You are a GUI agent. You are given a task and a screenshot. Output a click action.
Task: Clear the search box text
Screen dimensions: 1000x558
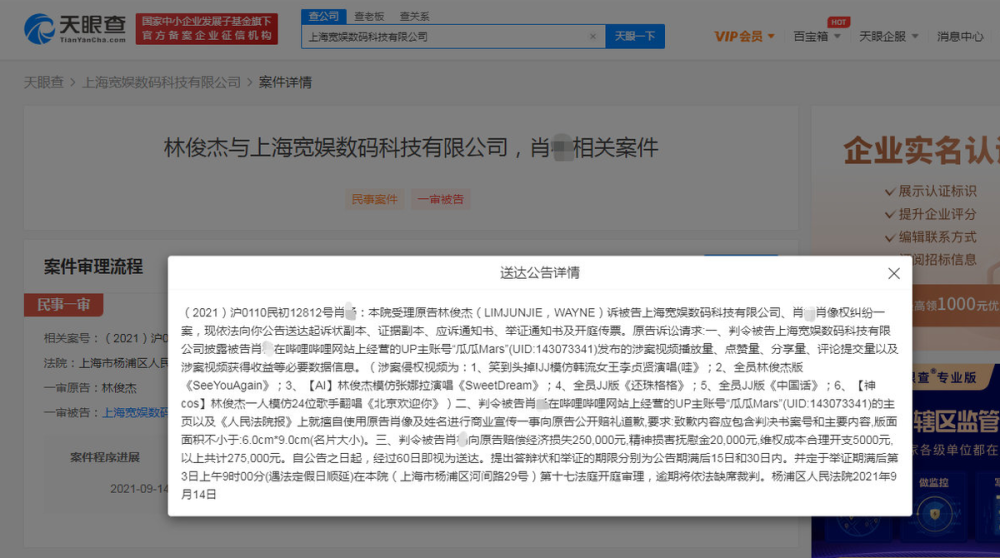592,36
